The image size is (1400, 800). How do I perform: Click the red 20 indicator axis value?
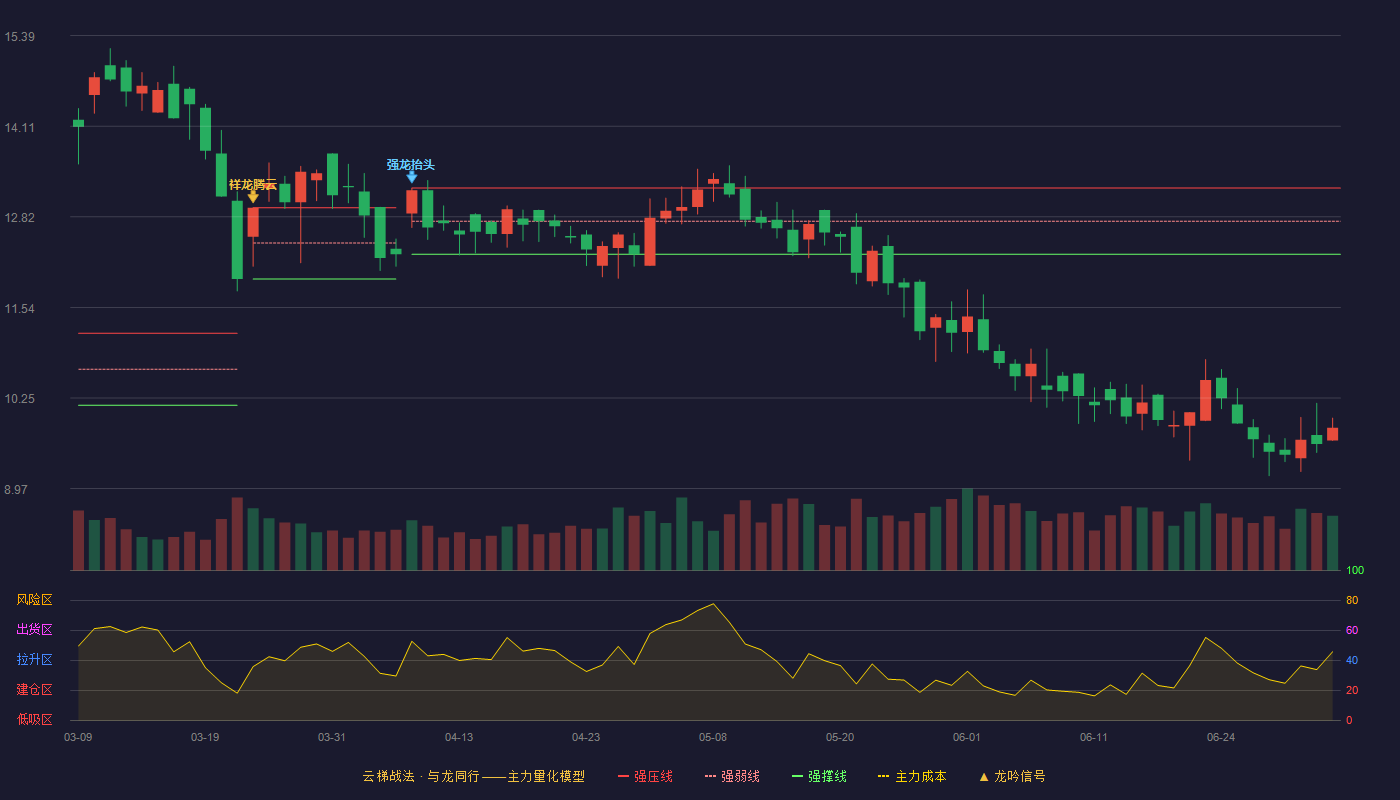(x=1352, y=690)
